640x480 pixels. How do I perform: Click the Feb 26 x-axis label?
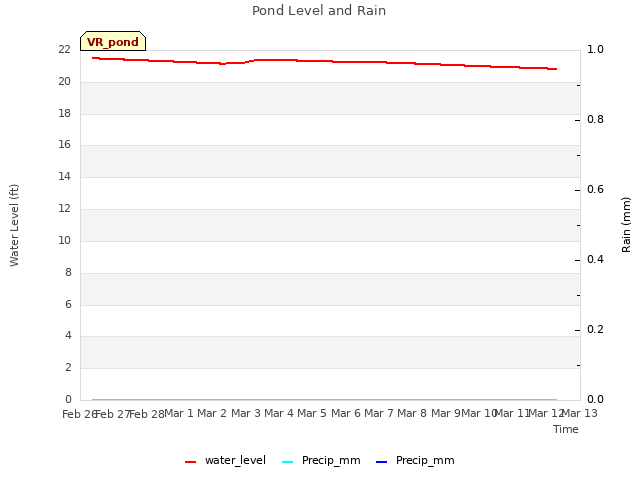click(x=79, y=414)
